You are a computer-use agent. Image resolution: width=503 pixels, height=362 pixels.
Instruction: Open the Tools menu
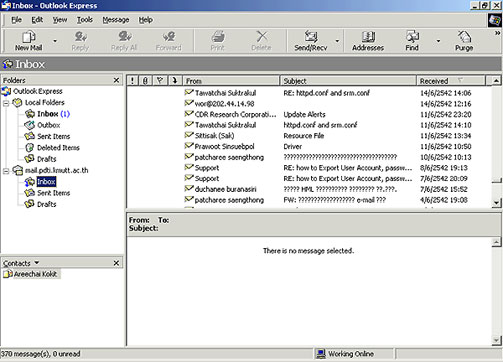(x=85, y=20)
